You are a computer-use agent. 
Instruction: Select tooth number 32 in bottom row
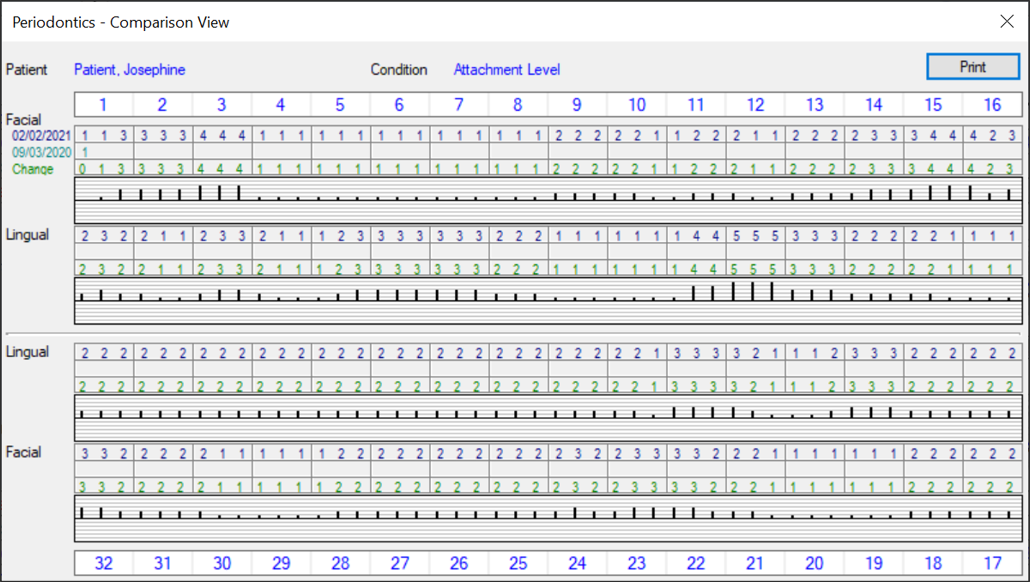pos(103,563)
